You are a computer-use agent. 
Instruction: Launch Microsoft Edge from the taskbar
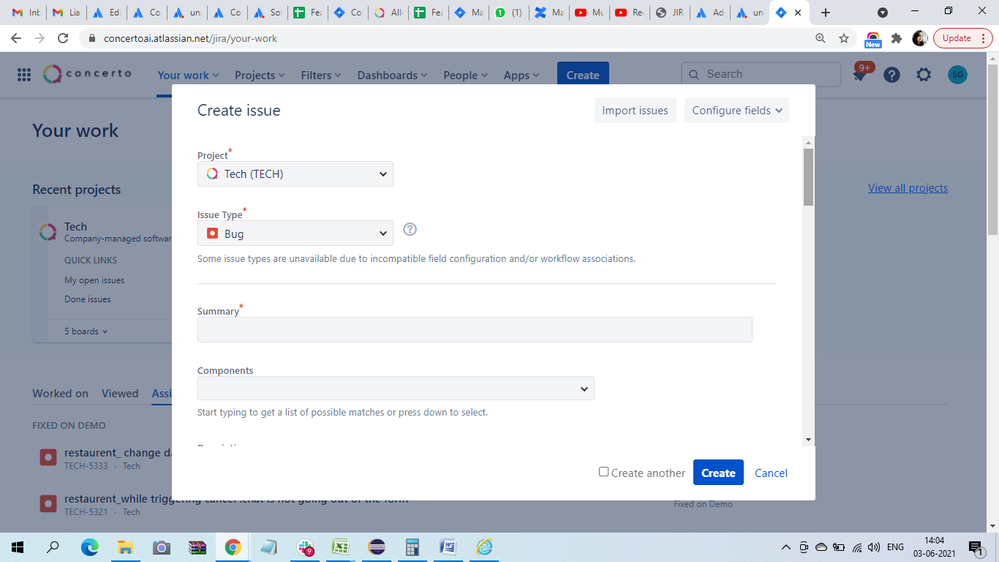89,547
